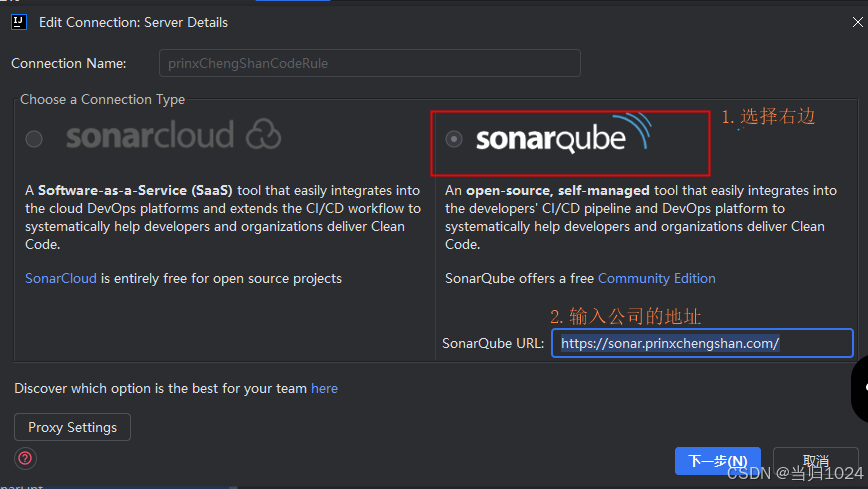Click 'Edit Connection: Server Details' title

(133, 23)
